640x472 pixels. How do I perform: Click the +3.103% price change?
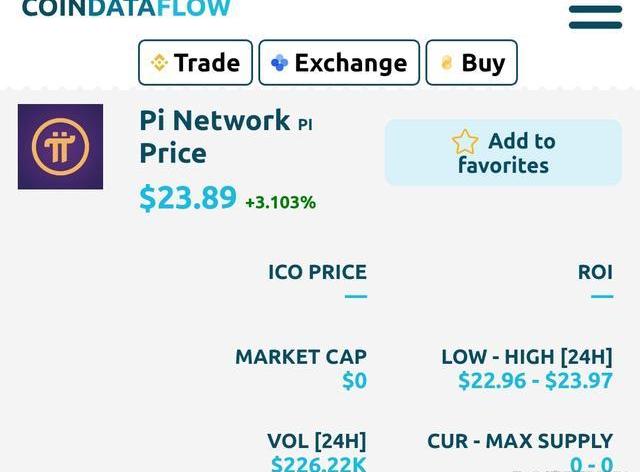click(x=280, y=202)
